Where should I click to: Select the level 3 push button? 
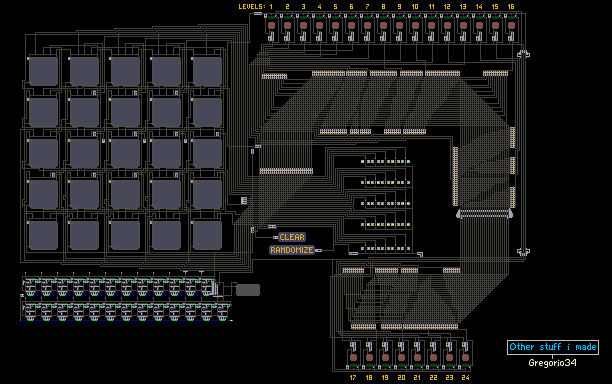[303, 26]
